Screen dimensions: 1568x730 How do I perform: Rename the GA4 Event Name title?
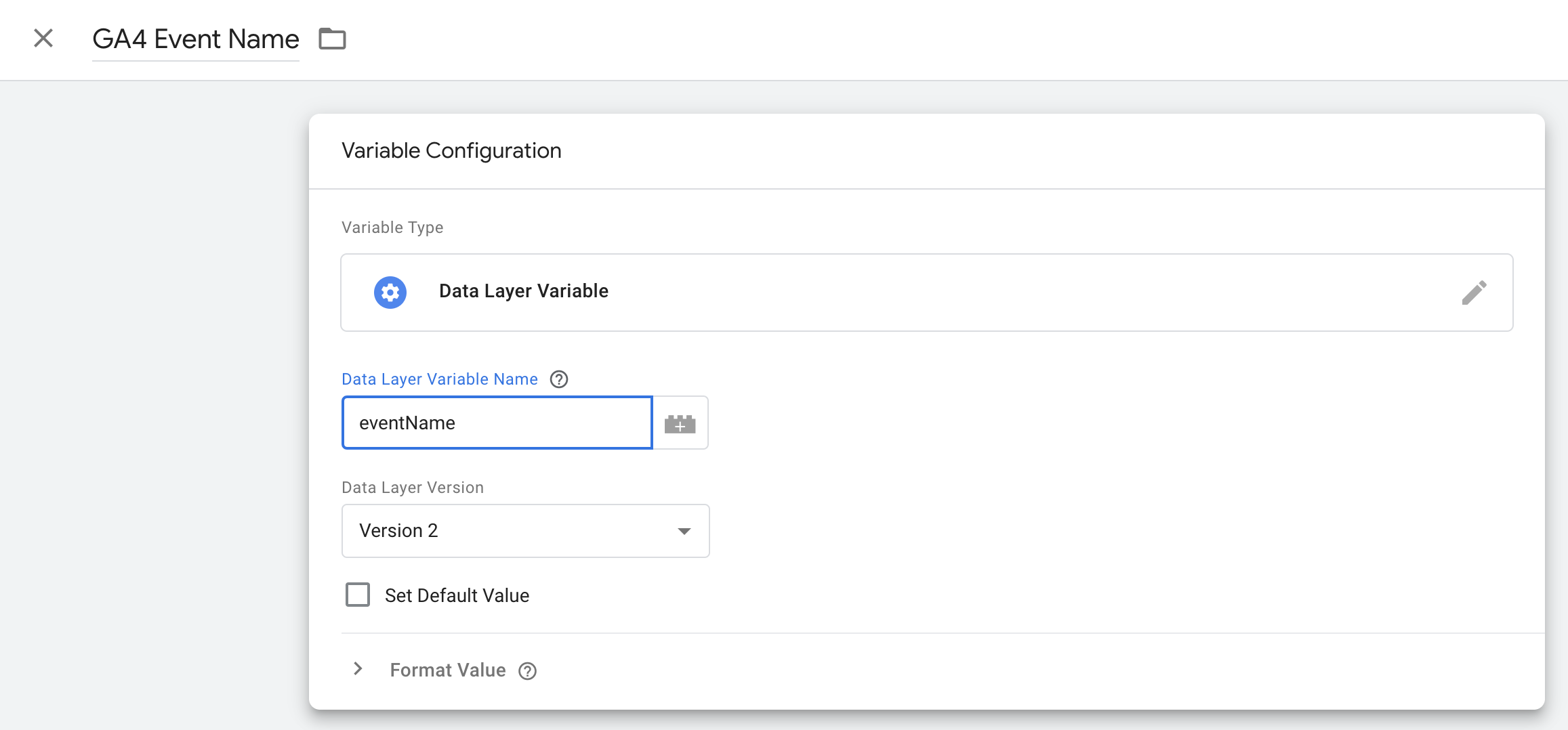point(195,39)
